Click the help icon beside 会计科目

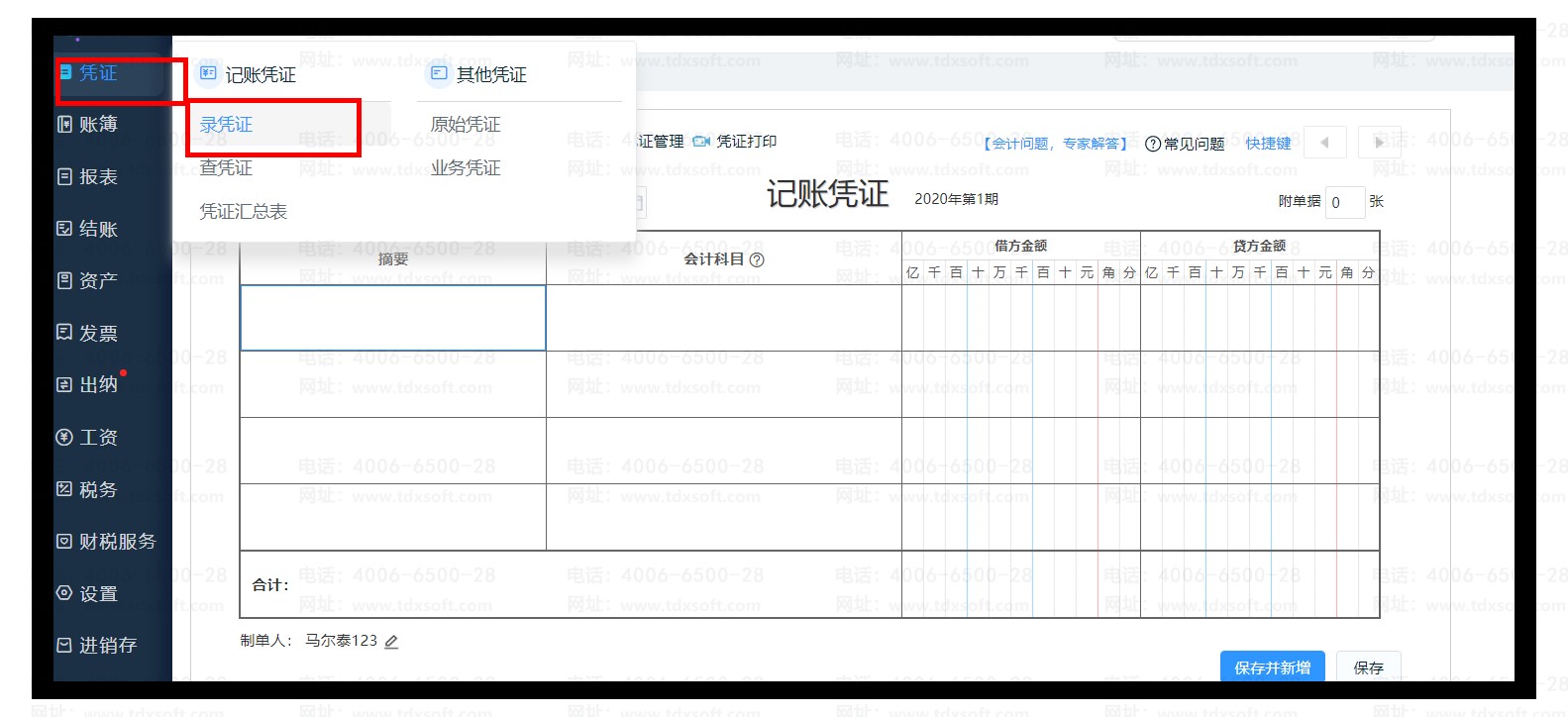click(757, 260)
